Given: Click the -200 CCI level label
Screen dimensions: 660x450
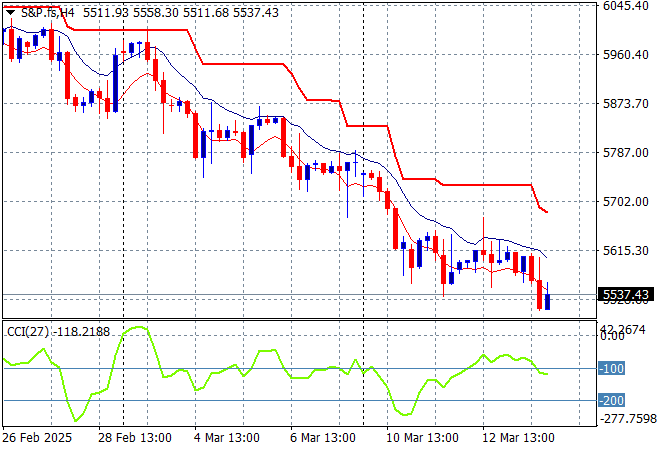Looking at the screenshot, I should pyautogui.click(x=612, y=400).
